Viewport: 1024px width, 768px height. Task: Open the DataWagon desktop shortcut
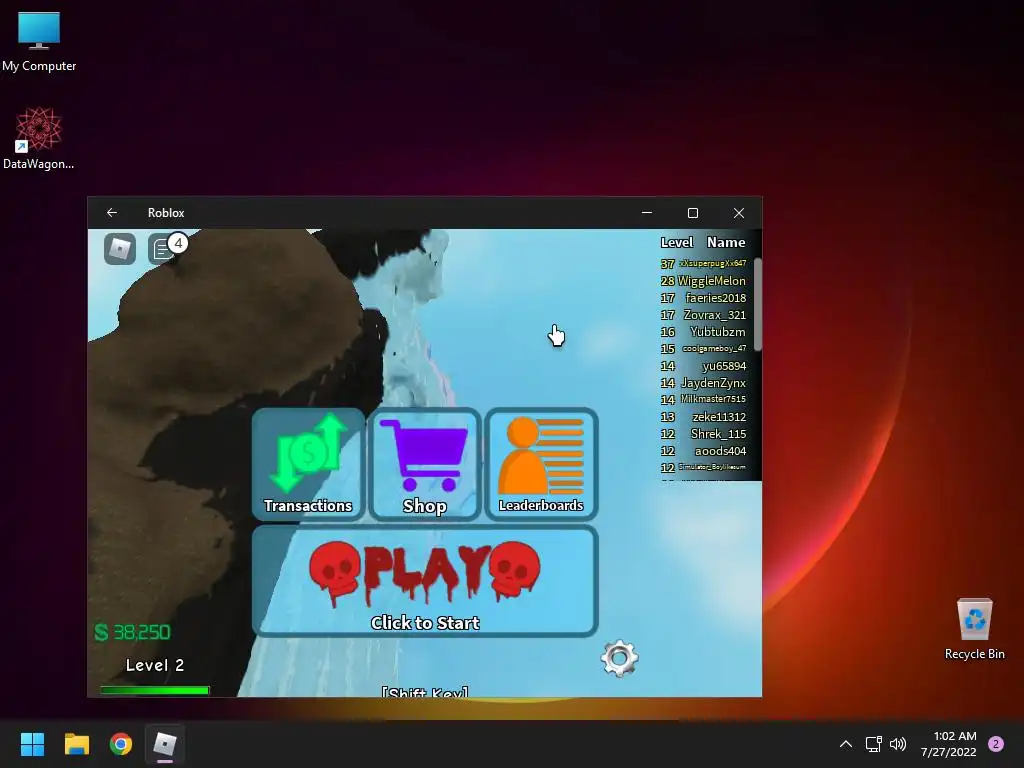39,138
